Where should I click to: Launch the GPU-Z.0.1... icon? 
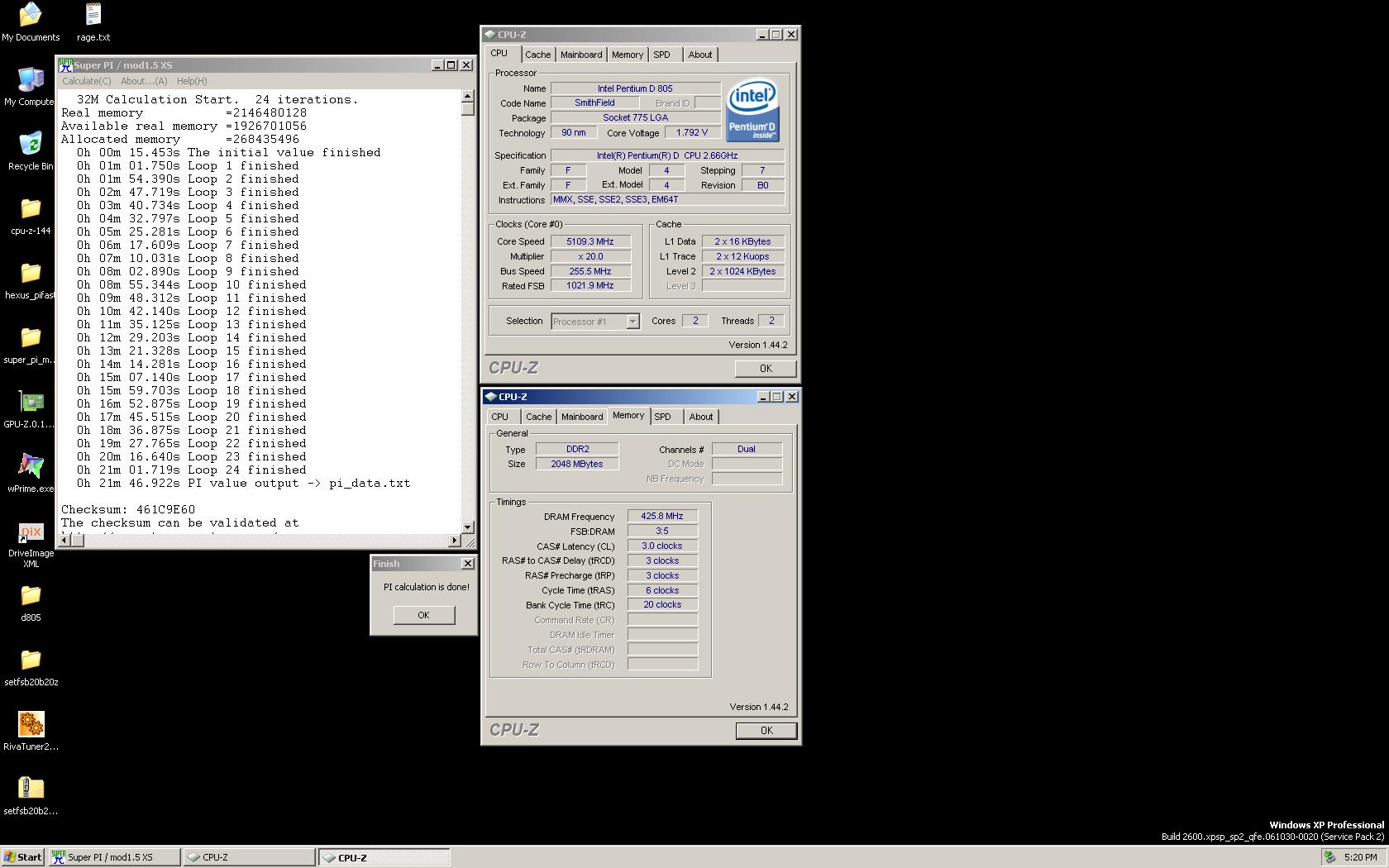[x=31, y=409]
